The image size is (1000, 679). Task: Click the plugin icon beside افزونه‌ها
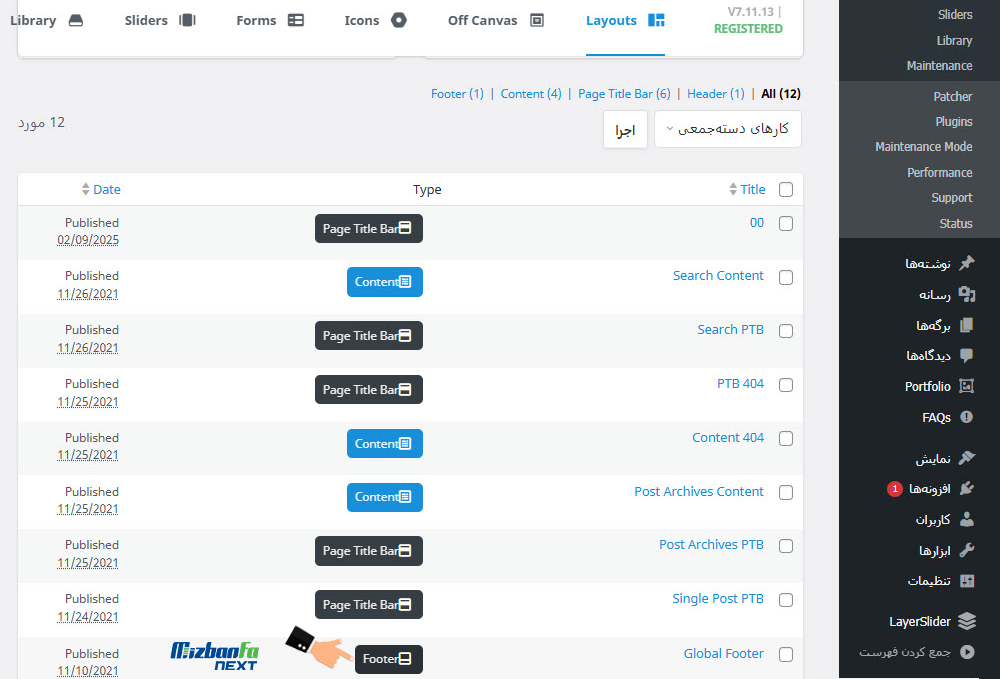pyautogui.click(x=967, y=488)
